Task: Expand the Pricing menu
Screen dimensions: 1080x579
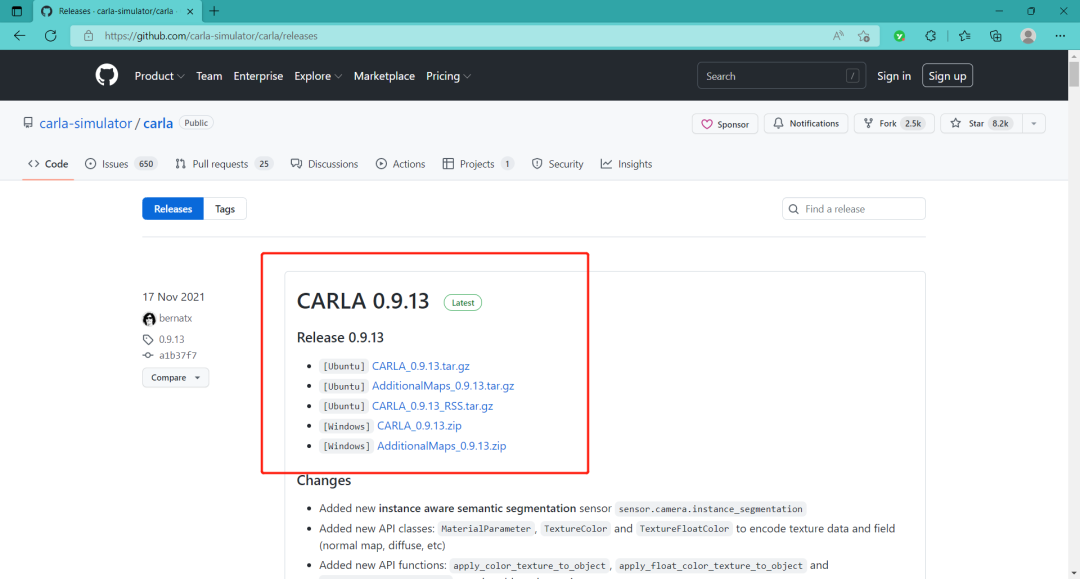Action: point(448,76)
